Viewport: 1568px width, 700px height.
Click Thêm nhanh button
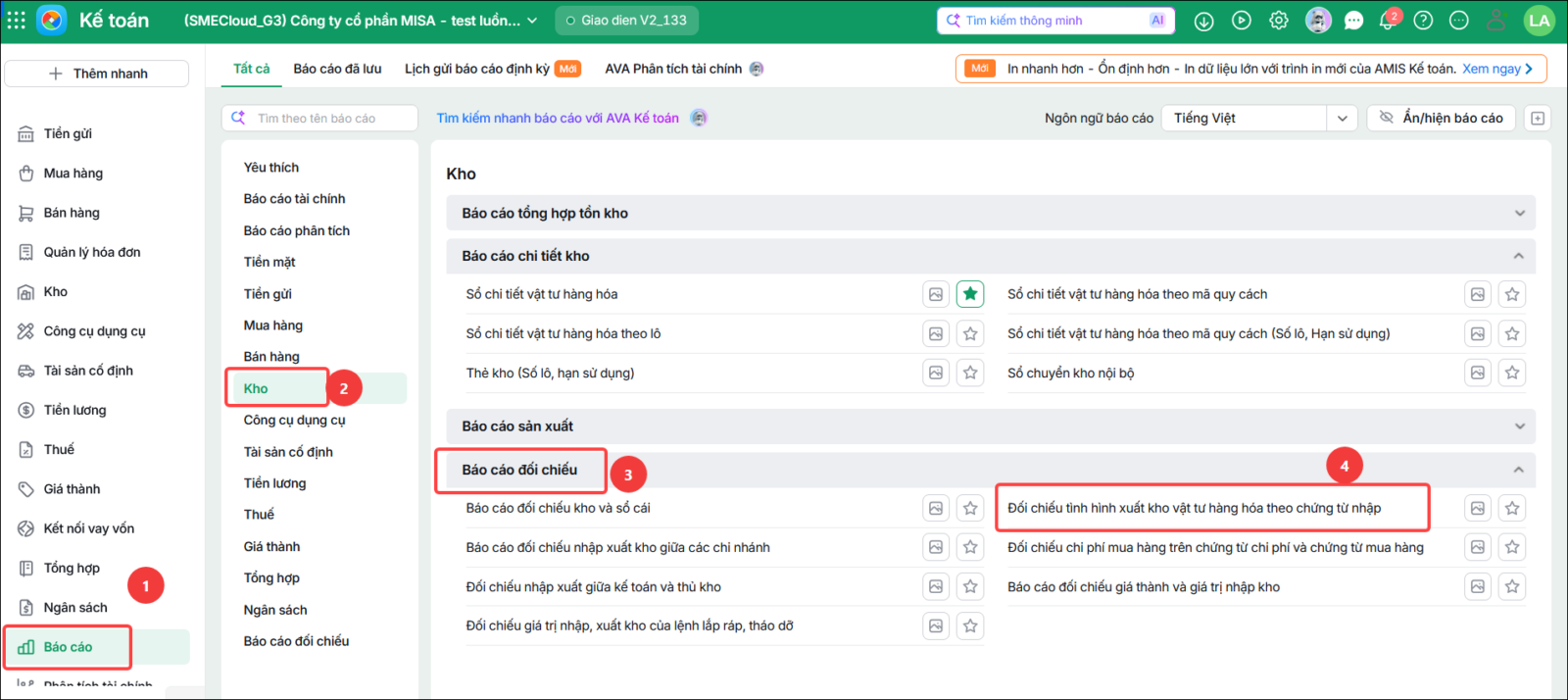(97, 74)
